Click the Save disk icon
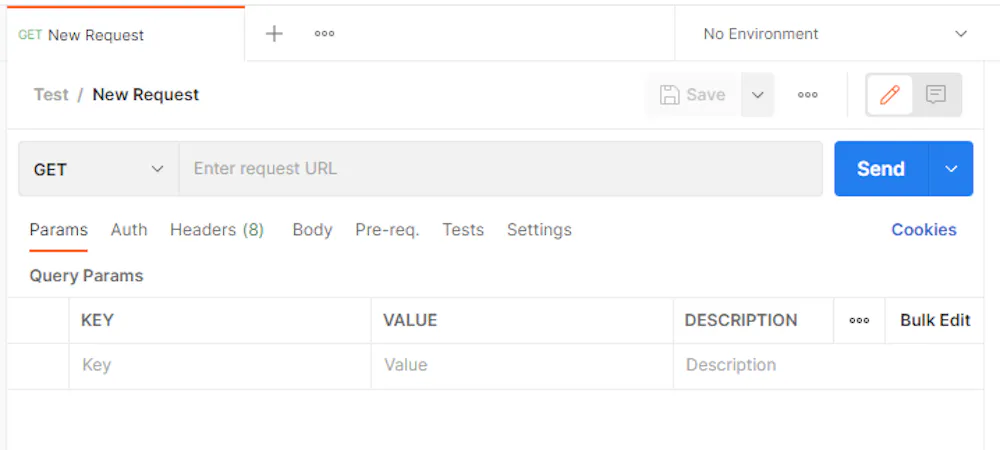Screen dimensions: 1000x450 coord(670,95)
